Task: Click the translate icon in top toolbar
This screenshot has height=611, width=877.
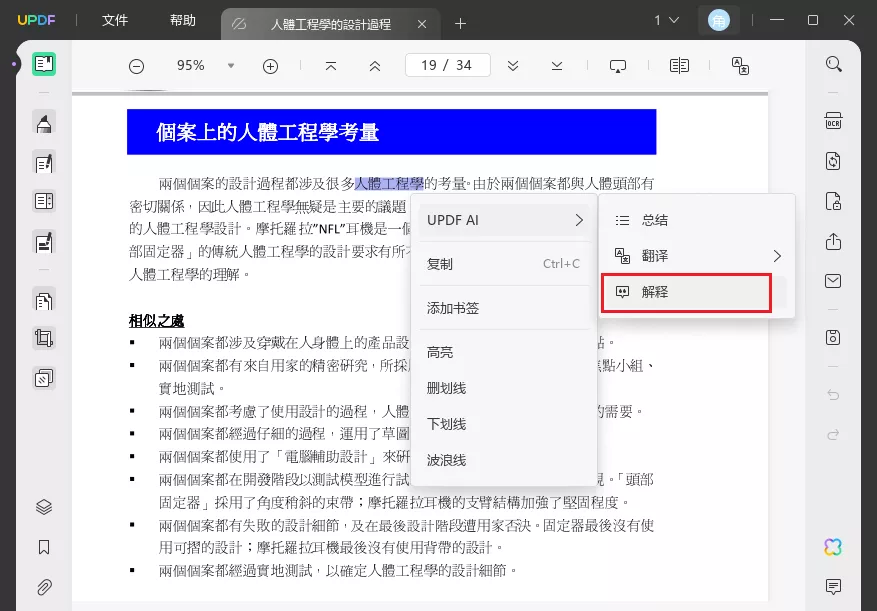Action: (740, 66)
